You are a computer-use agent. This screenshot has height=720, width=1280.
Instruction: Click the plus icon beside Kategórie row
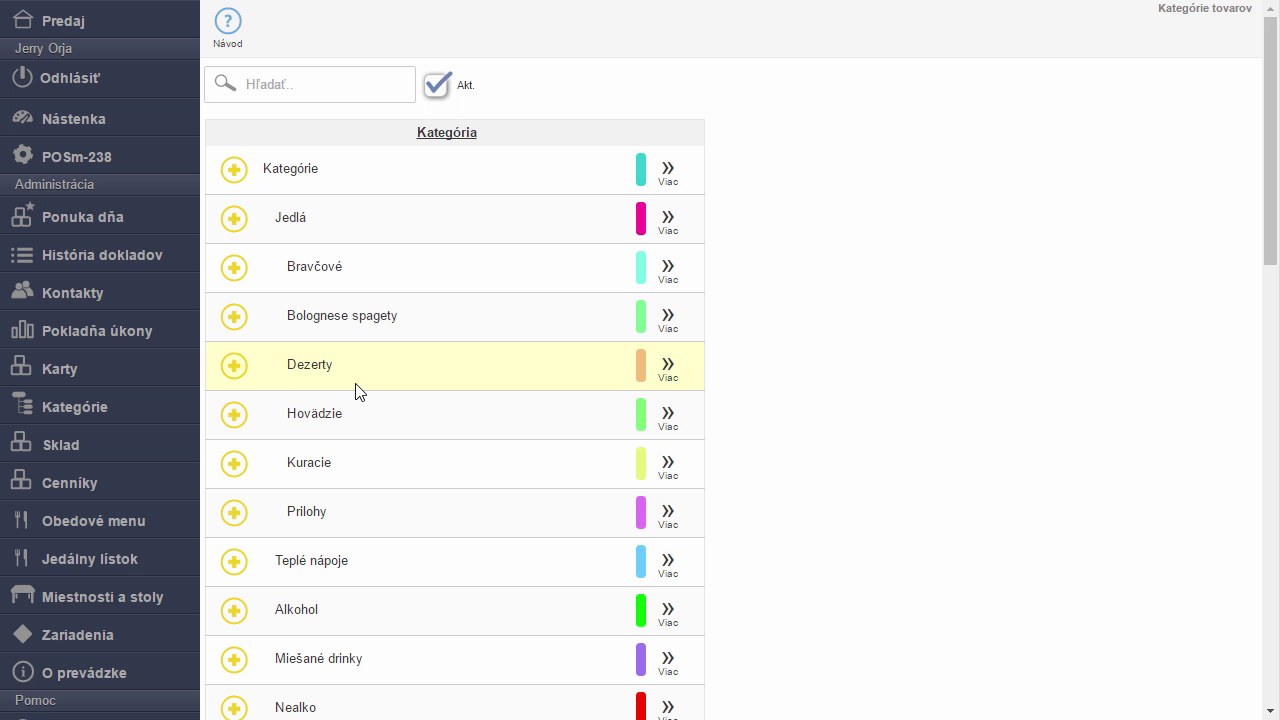(x=234, y=170)
